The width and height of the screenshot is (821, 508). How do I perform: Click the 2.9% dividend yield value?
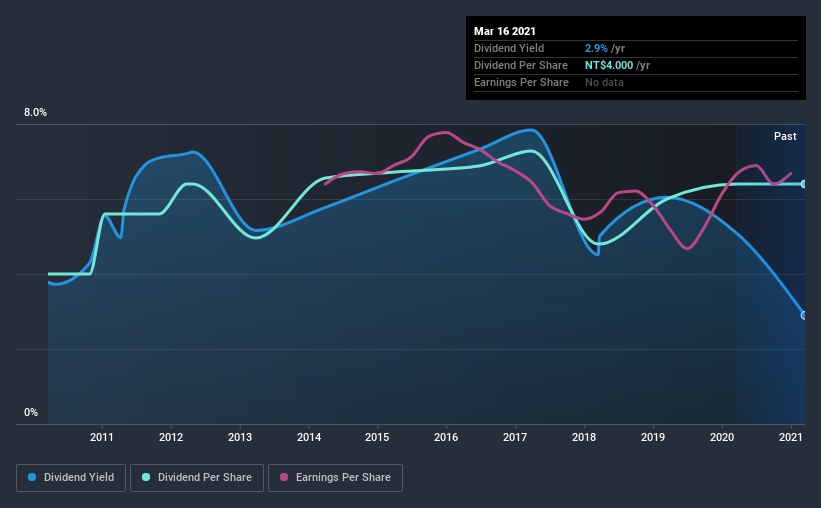596,48
